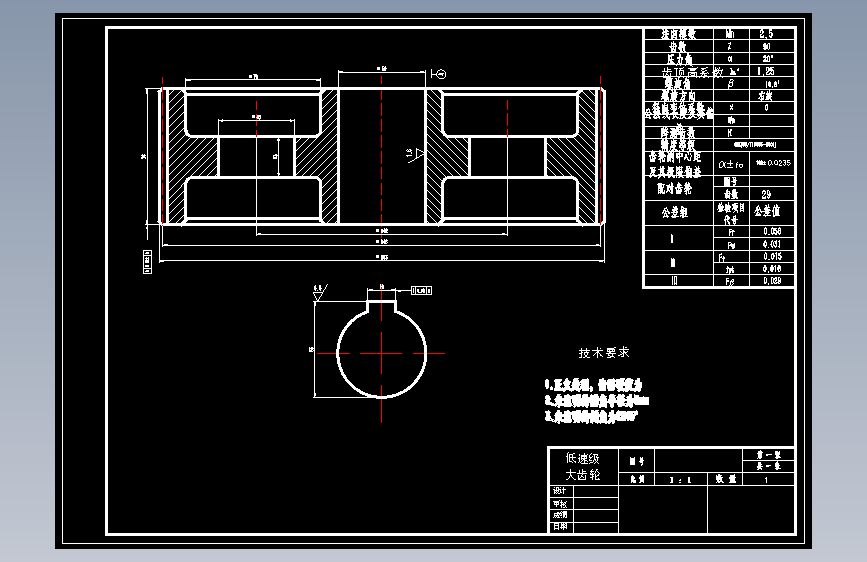
Task: Click the quantity value '1' in title block
Action: [x=766, y=480]
